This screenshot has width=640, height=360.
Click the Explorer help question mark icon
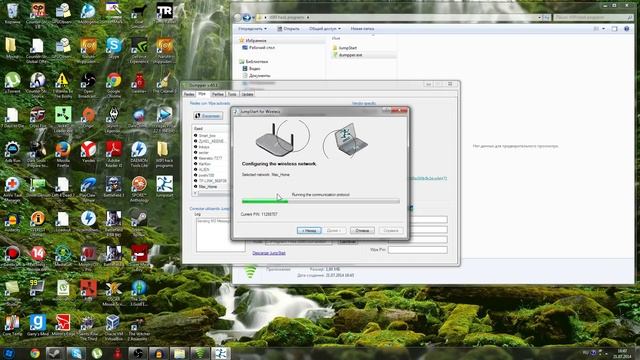[627, 29]
